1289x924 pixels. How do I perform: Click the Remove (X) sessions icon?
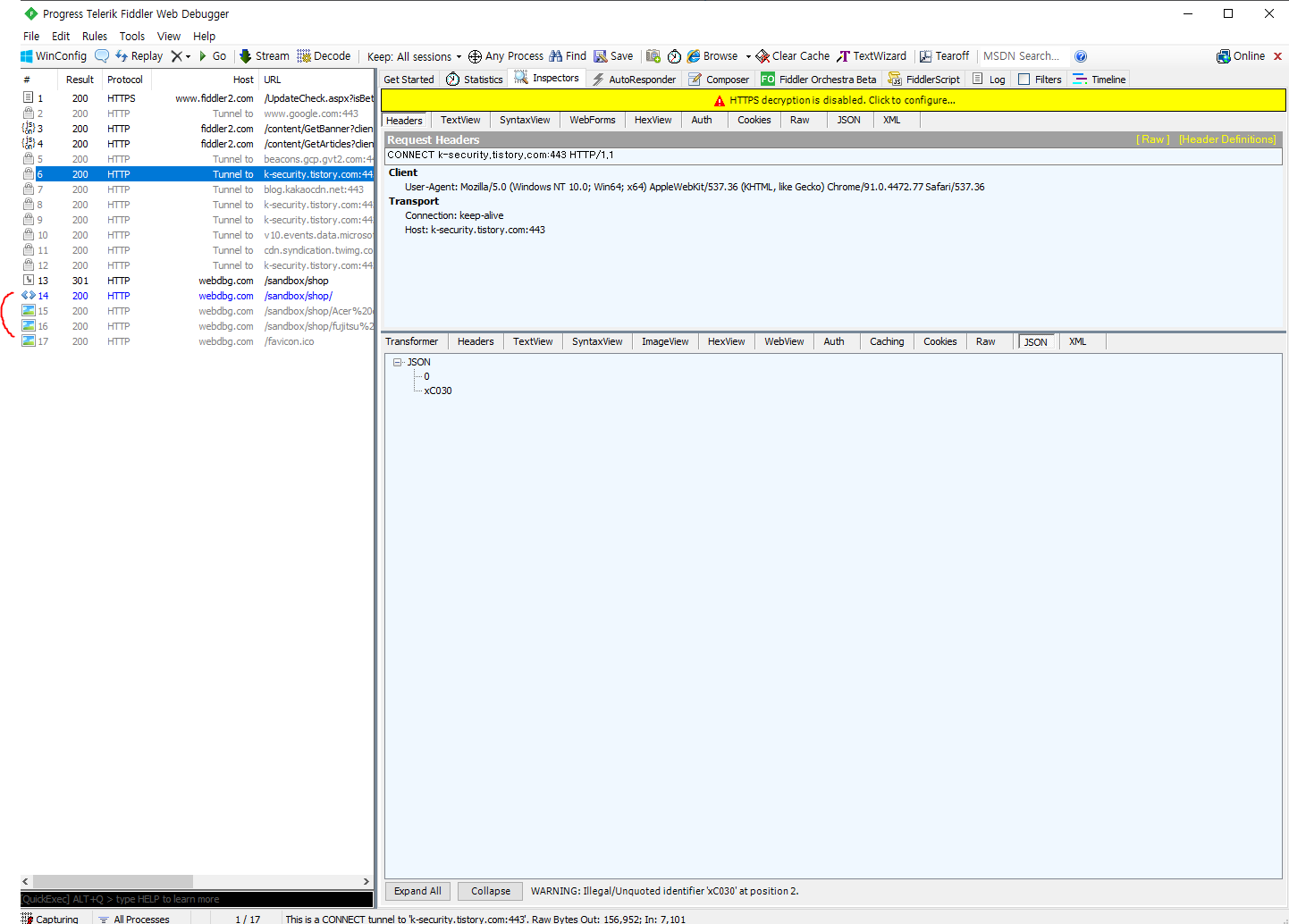click(x=177, y=56)
